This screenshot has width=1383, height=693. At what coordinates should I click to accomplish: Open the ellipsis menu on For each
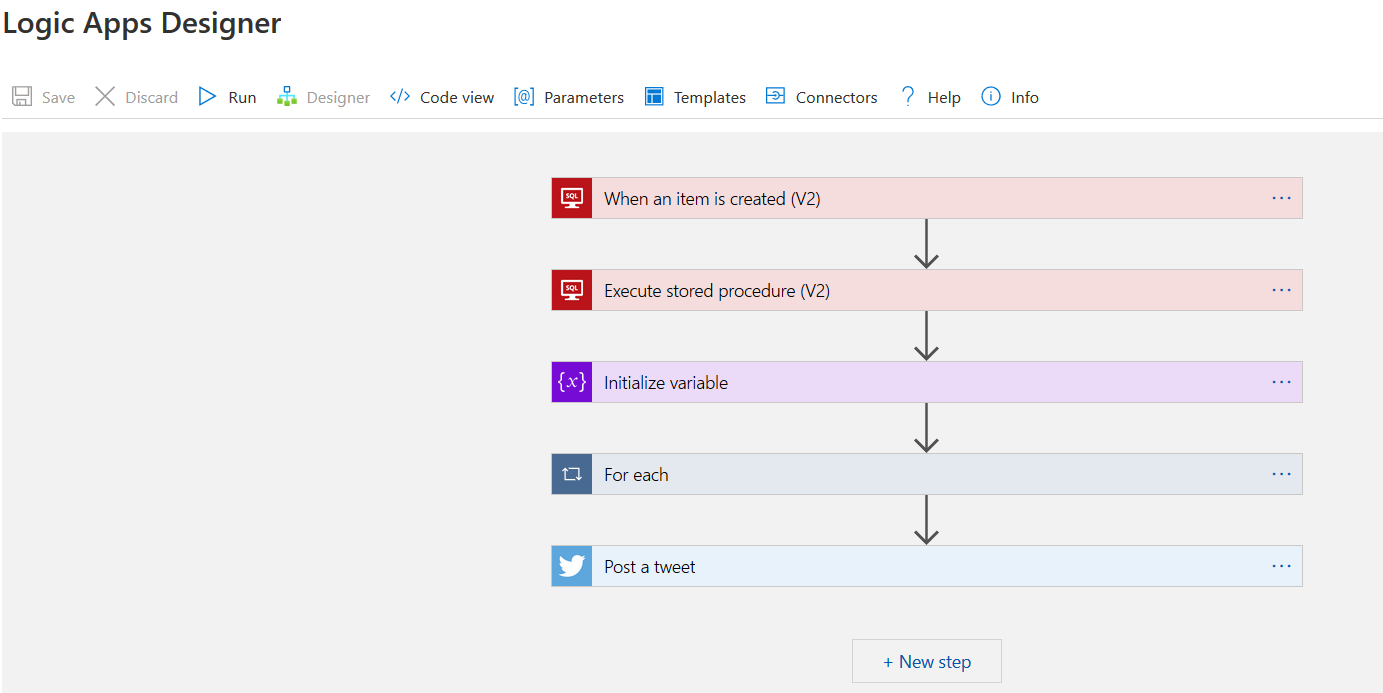(x=1281, y=474)
